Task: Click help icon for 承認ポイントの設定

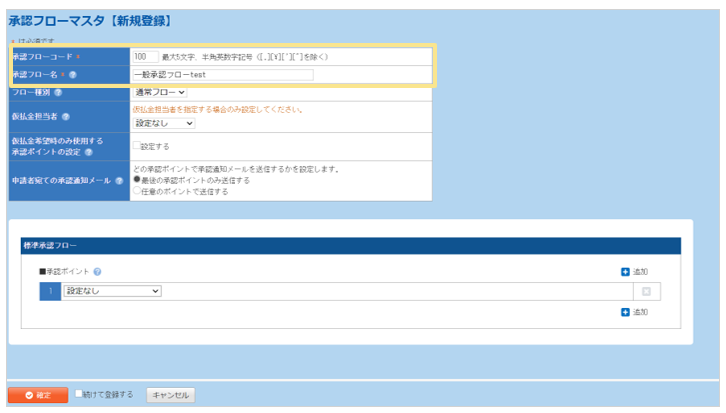Action: click(88, 151)
